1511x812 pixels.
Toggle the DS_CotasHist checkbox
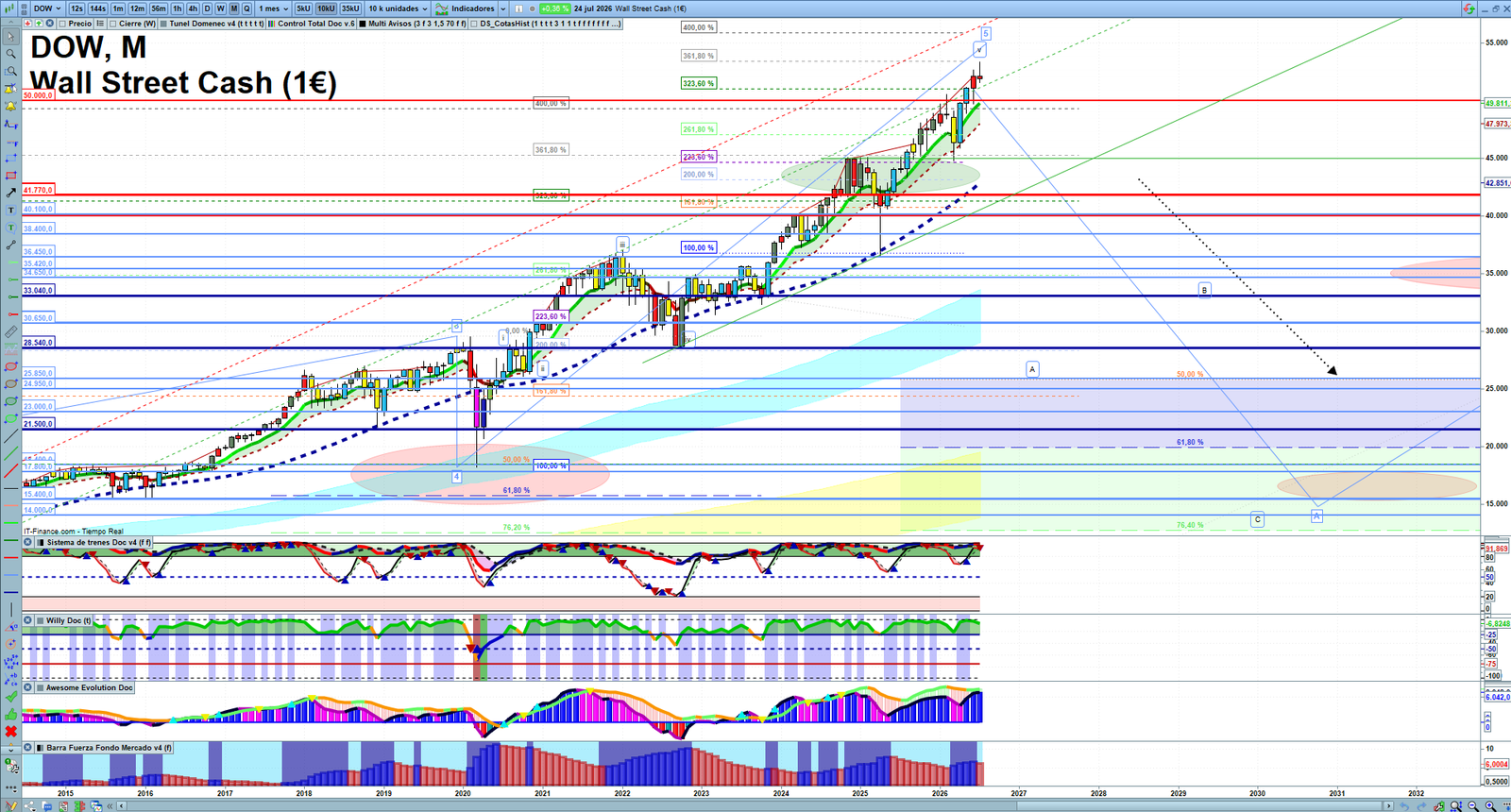tap(474, 24)
